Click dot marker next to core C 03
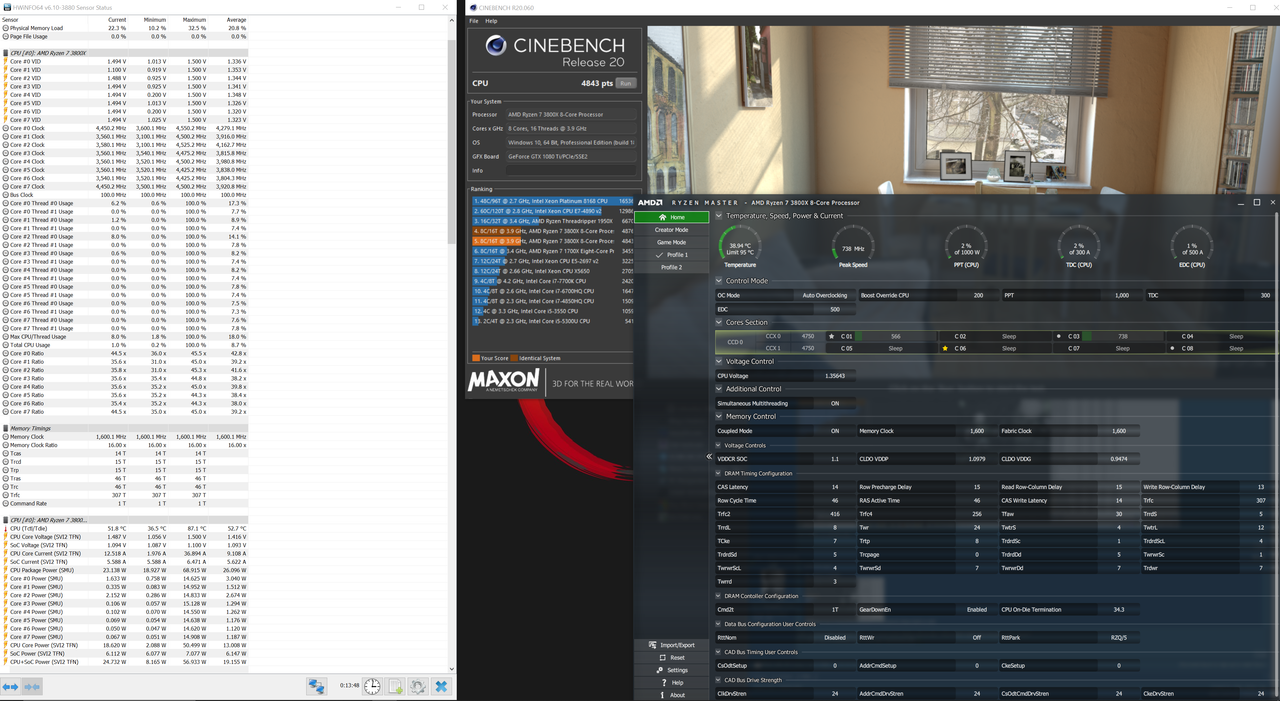The image size is (1280, 701). [x=1059, y=336]
